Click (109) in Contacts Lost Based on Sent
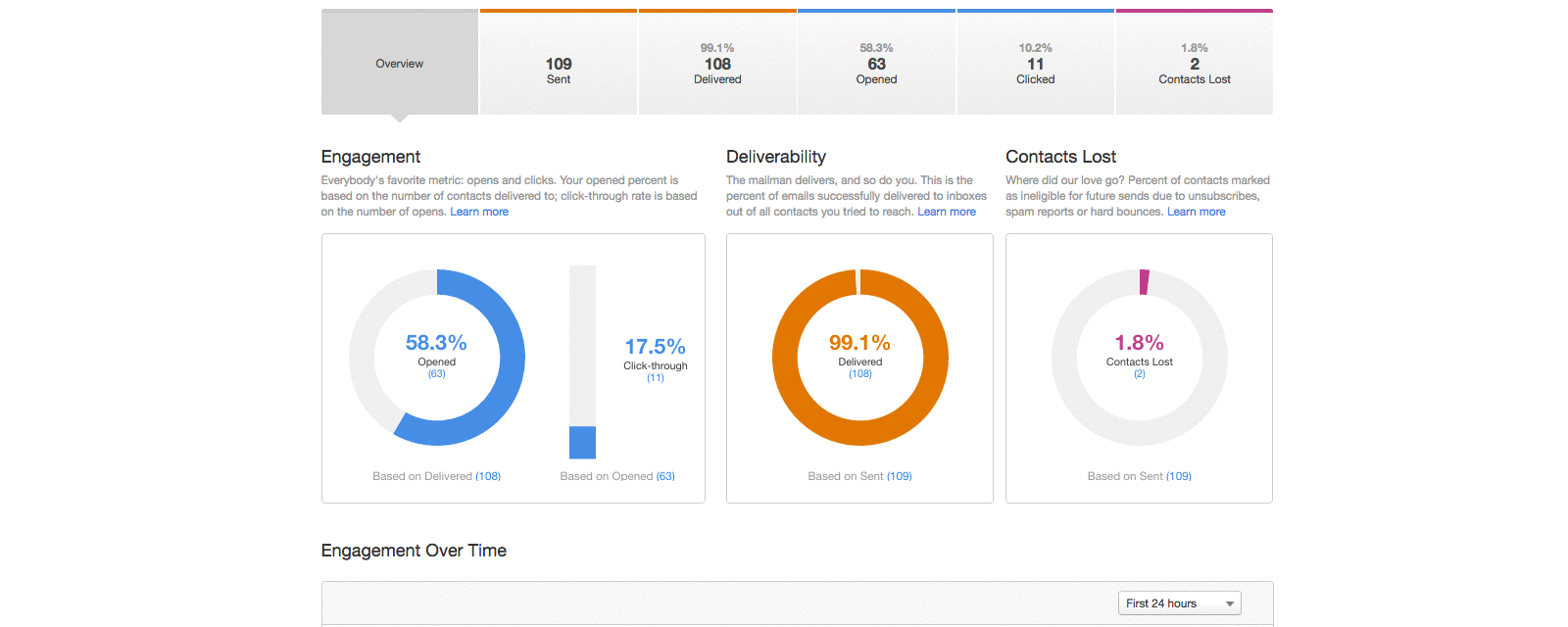This screenshot has width=1568, height=627. coord(1179,476)
